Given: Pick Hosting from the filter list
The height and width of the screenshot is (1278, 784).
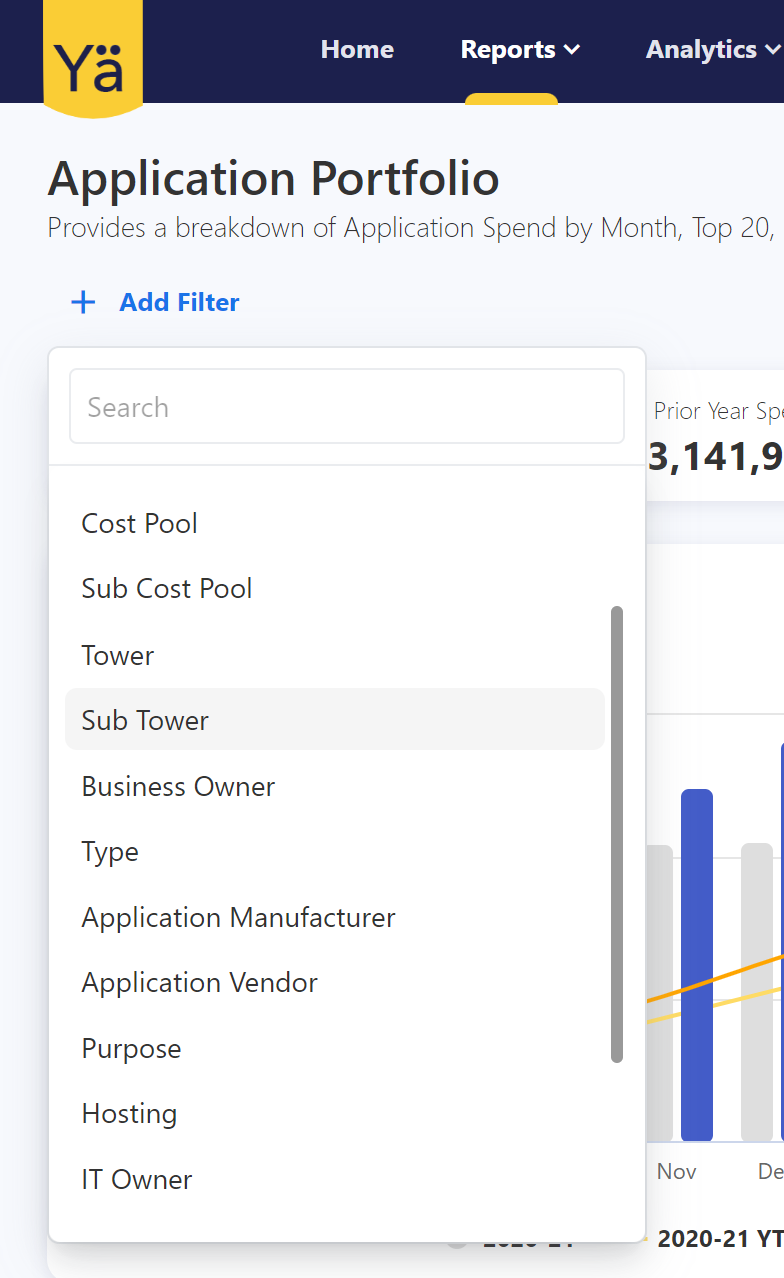Looking at the screenshot, I should coord(129,1114).
